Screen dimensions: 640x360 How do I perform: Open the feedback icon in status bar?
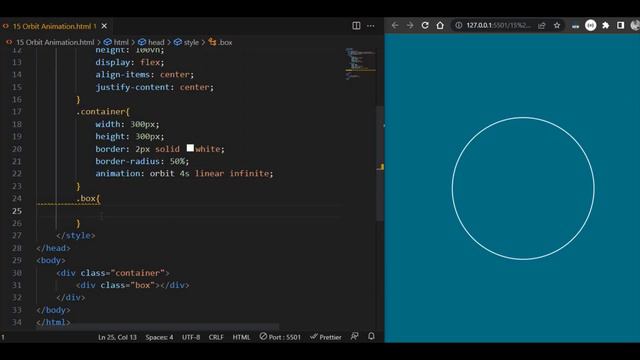click(354, 336)
